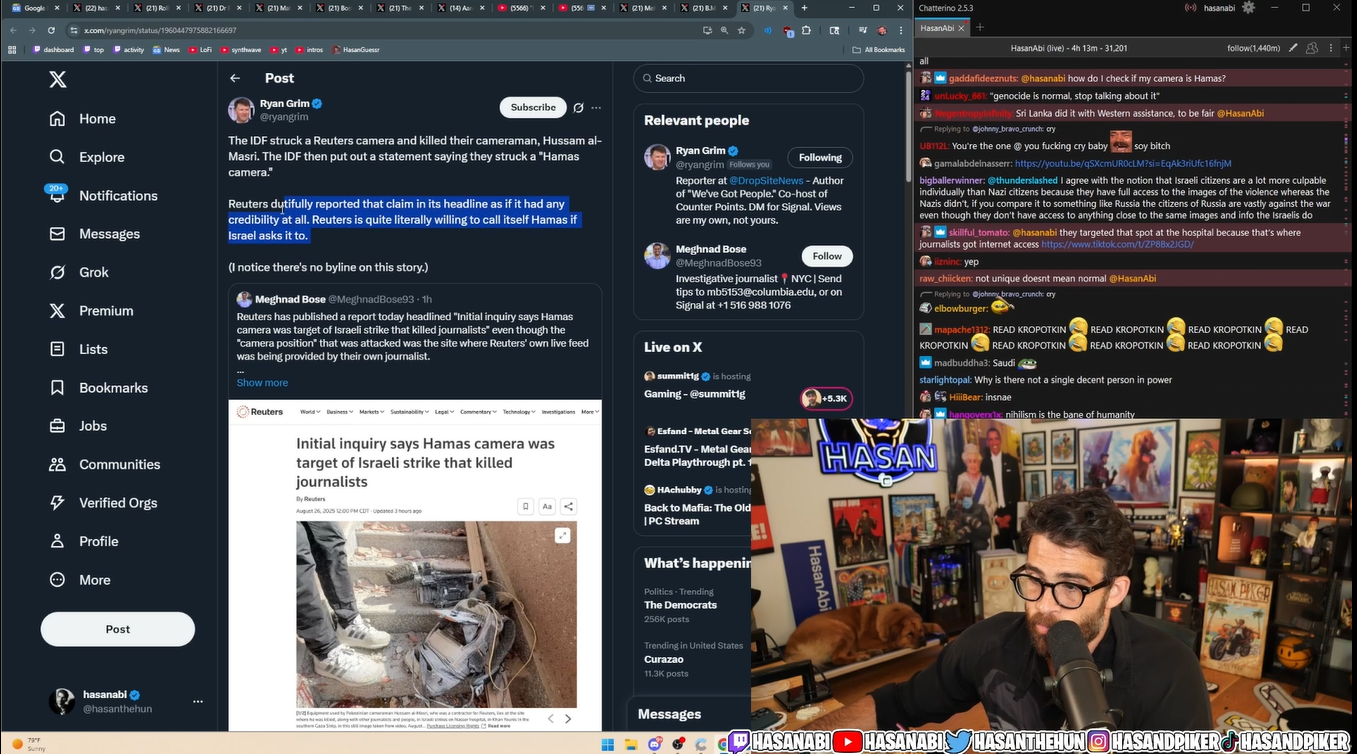Expand the More menu in X sidebar
This screenshot has height=754, width=1357.
[x=79, y=580]
